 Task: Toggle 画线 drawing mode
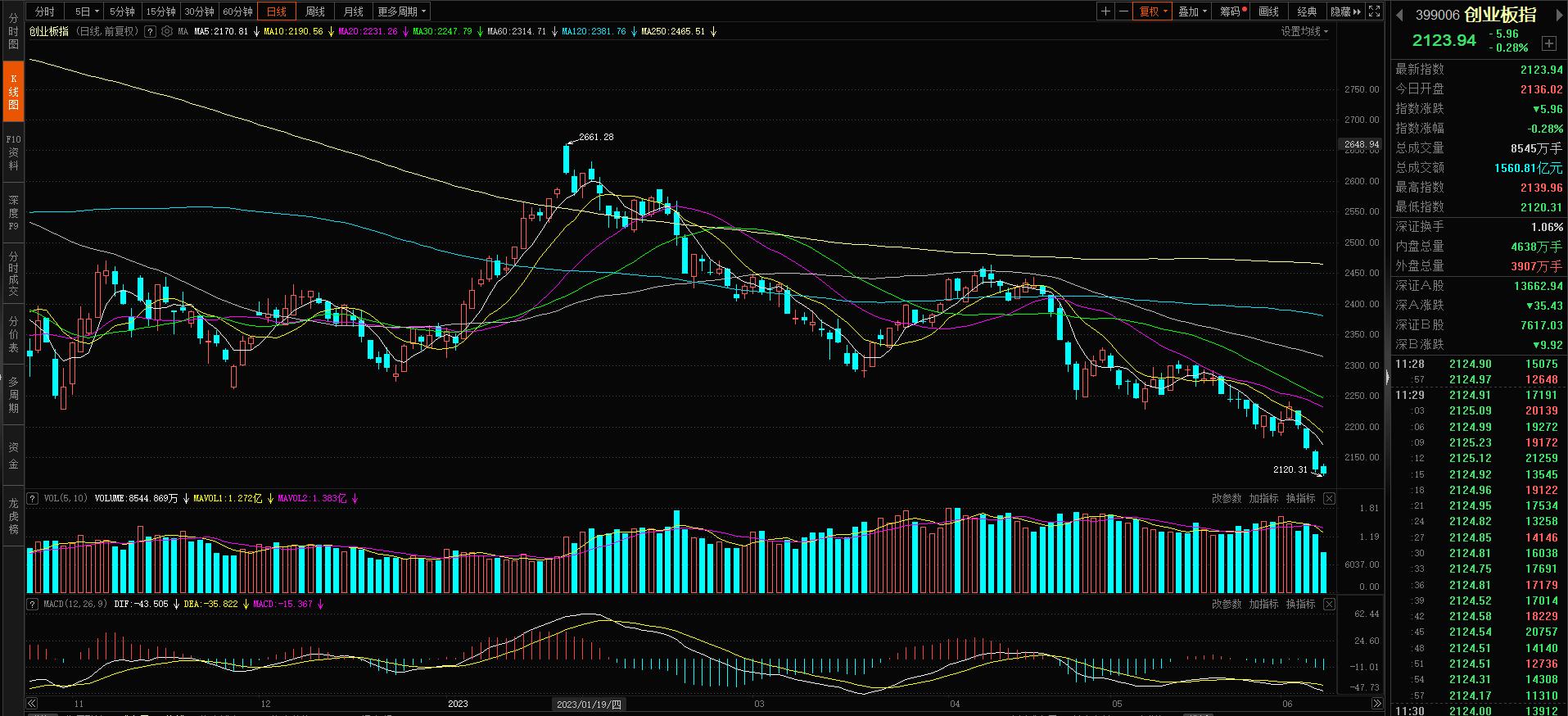[1268, 11]
